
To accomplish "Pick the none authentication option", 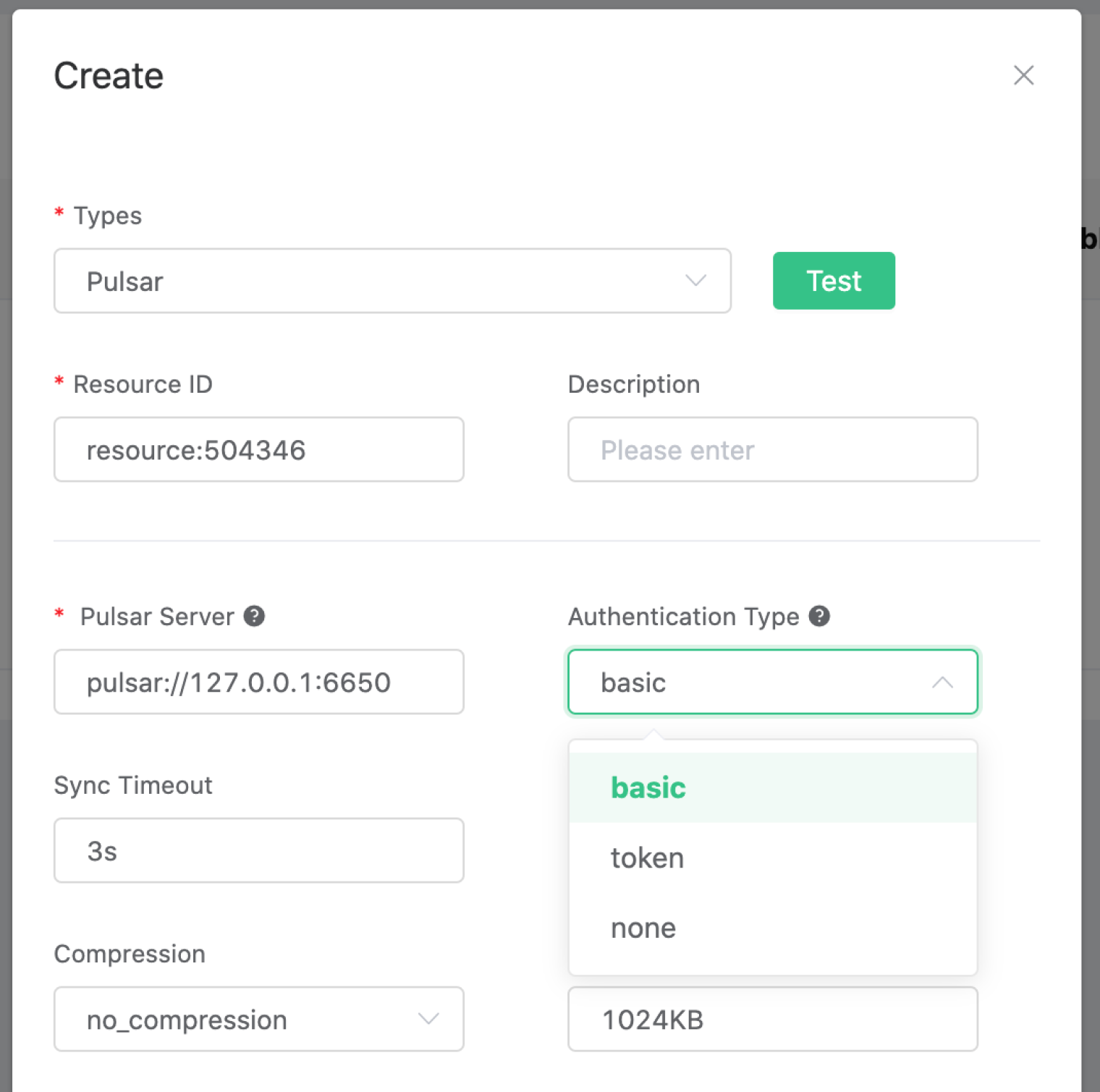I will click(773, 928).
